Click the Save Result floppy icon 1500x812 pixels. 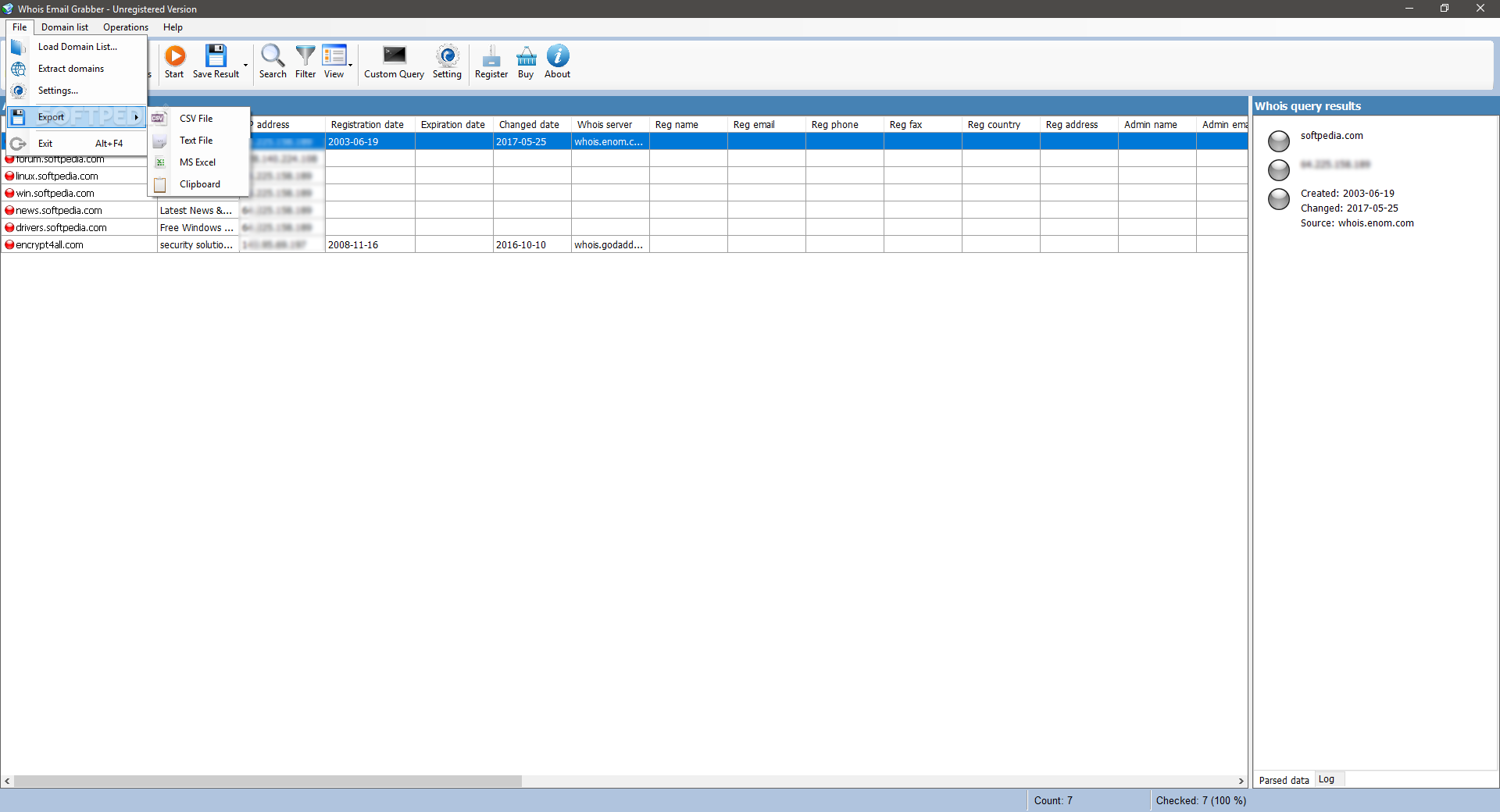click(x=216, y=55)
